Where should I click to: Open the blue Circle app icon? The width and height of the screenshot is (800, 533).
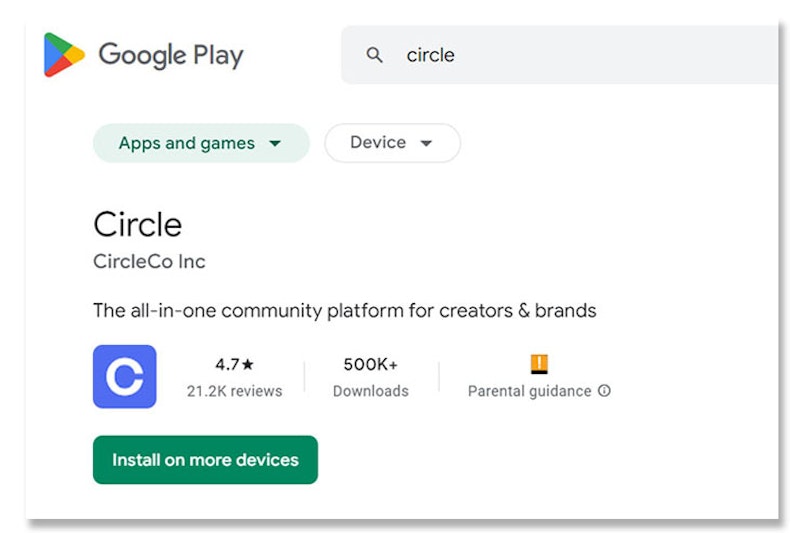click(x=124, y=376)
